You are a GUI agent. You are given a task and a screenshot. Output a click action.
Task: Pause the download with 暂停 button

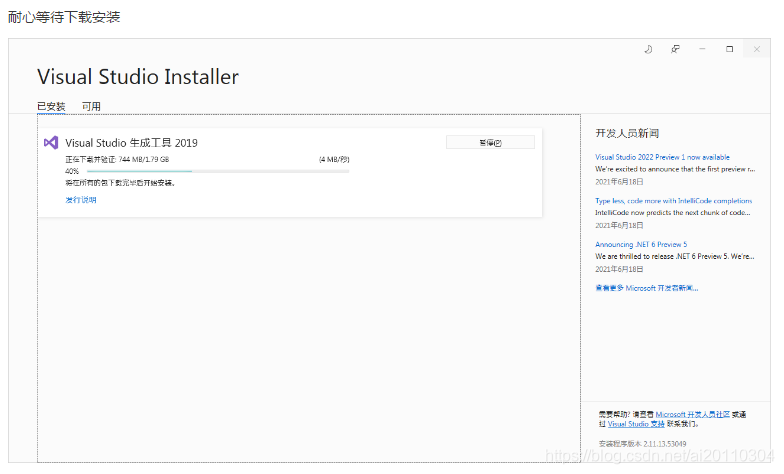490,142
